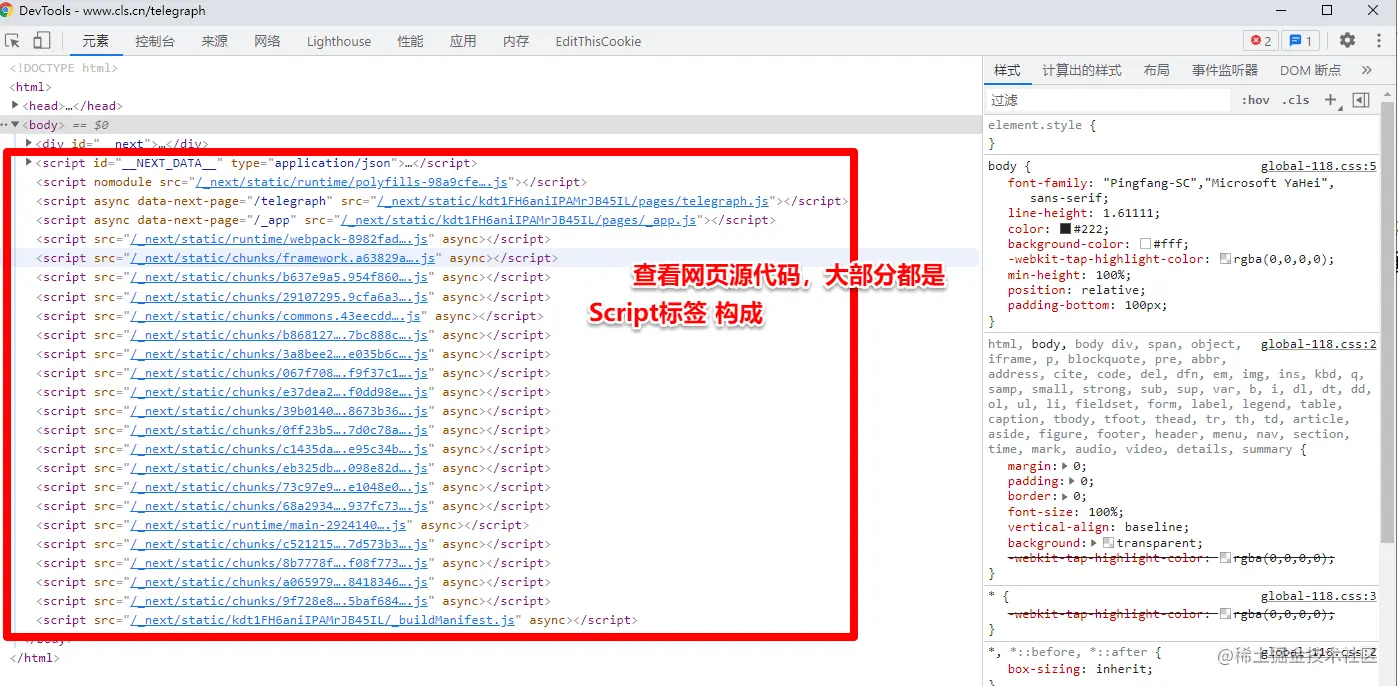Open the #fff background-color swatch
1398x686 pixels.
point(1145,244)
